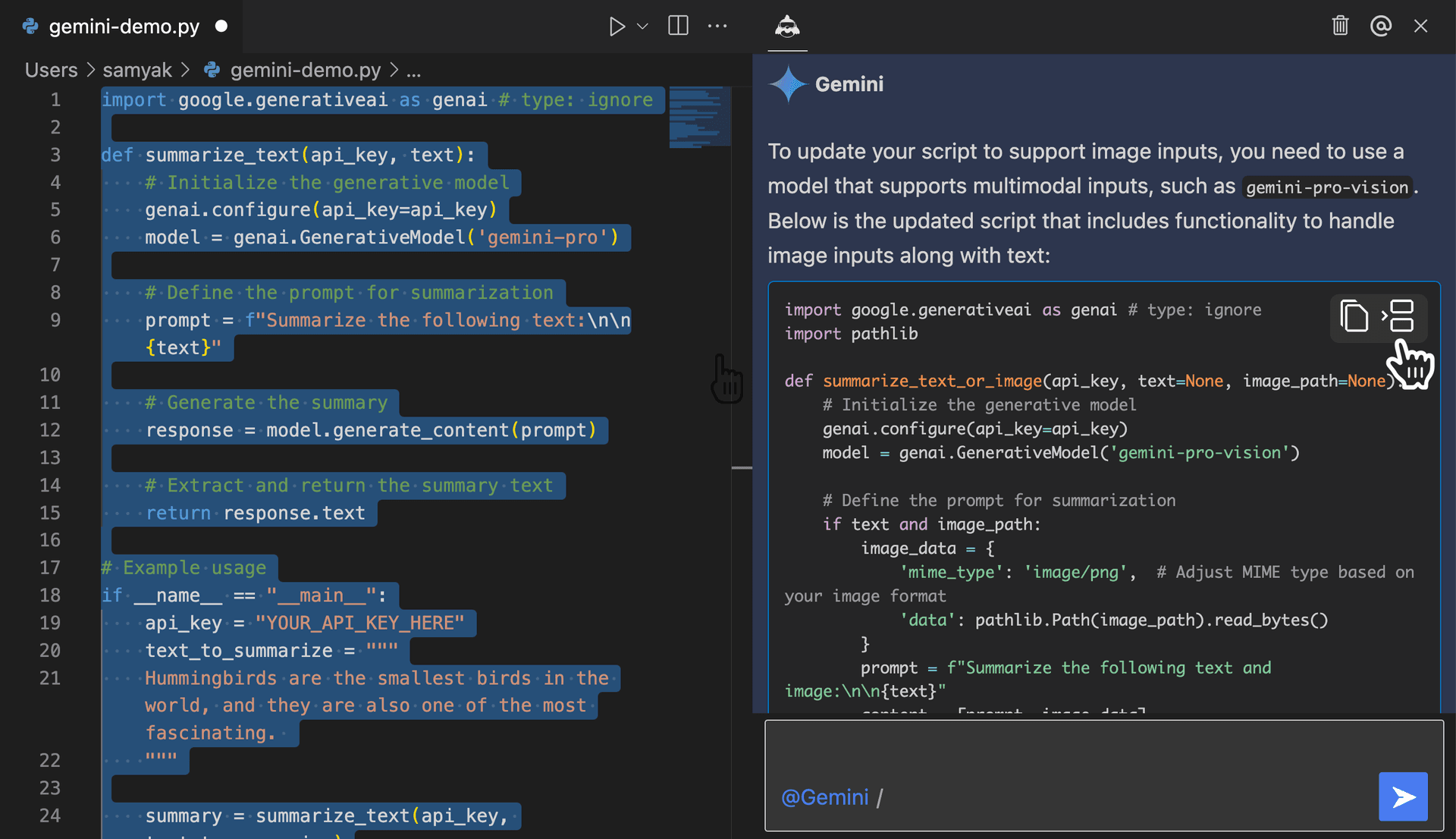The width and height of the screenshot is (1456, 839).
Task: Click the Gemini response heading
Action: [x=849, y=84]
